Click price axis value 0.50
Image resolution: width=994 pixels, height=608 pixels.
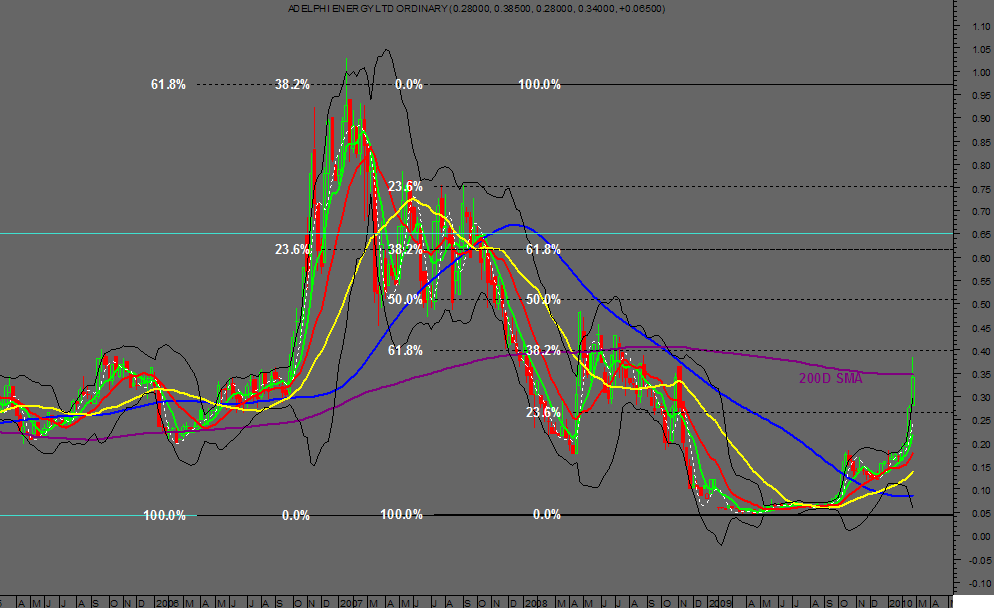[x=981, y=305]
